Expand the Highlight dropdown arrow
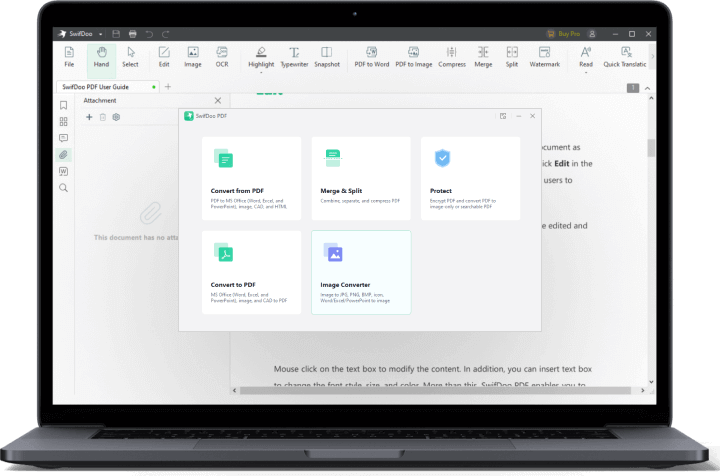The width and height of the screenshot is (720, 476). (261, 73)
